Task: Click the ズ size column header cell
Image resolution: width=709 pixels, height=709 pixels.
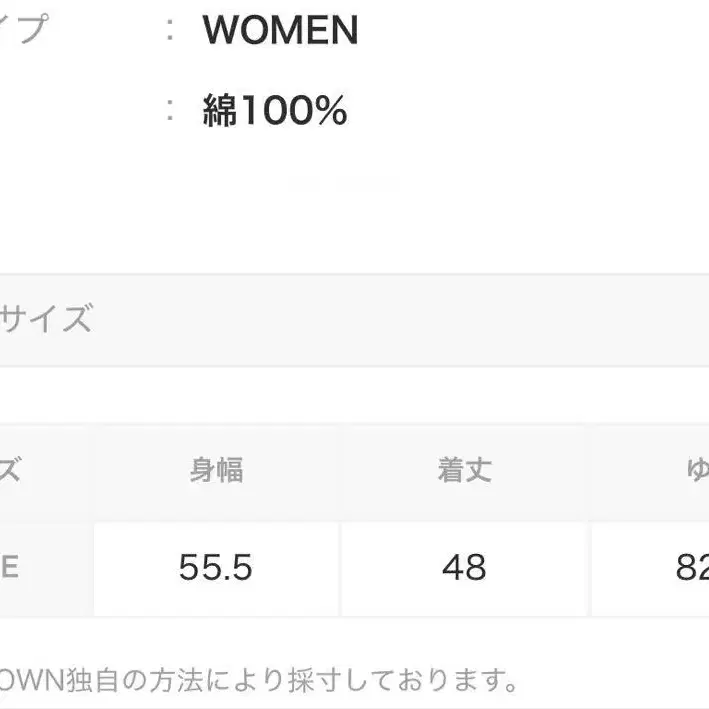Action: (x=12, y=470)
